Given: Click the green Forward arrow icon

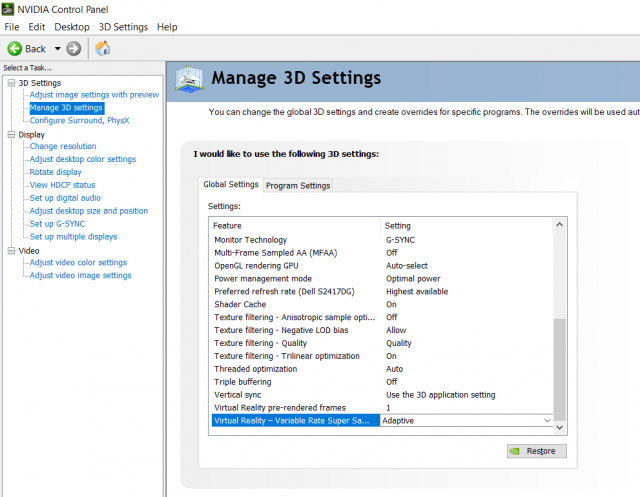Looking at the screenshot, I should (74, 48).
